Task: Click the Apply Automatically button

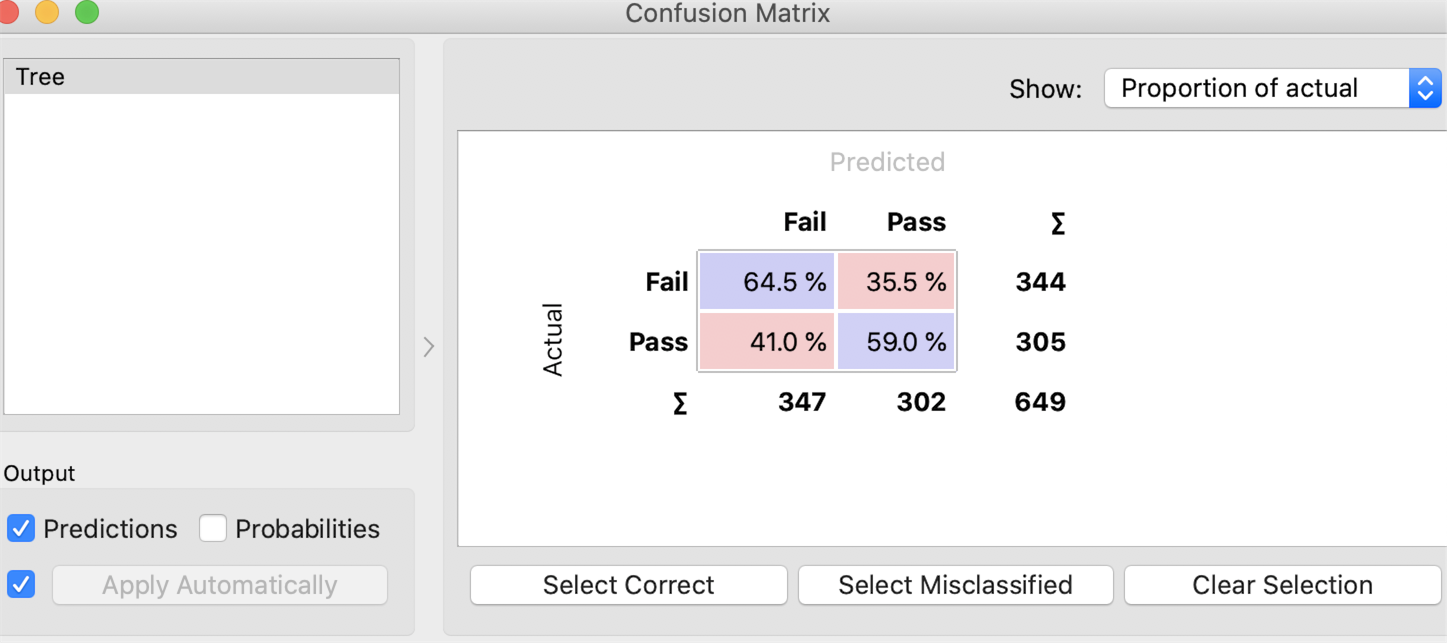Action: click(219, 585)
